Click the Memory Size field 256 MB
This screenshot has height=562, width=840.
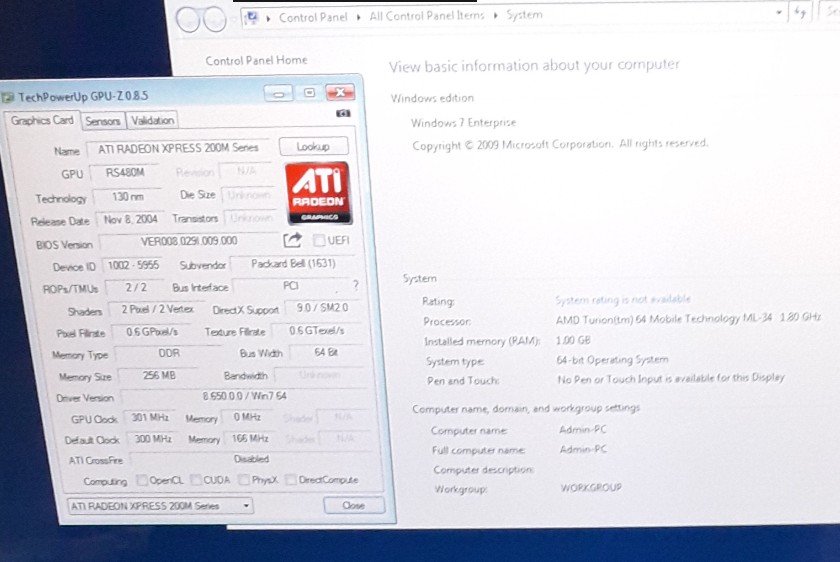click(159, 376)
